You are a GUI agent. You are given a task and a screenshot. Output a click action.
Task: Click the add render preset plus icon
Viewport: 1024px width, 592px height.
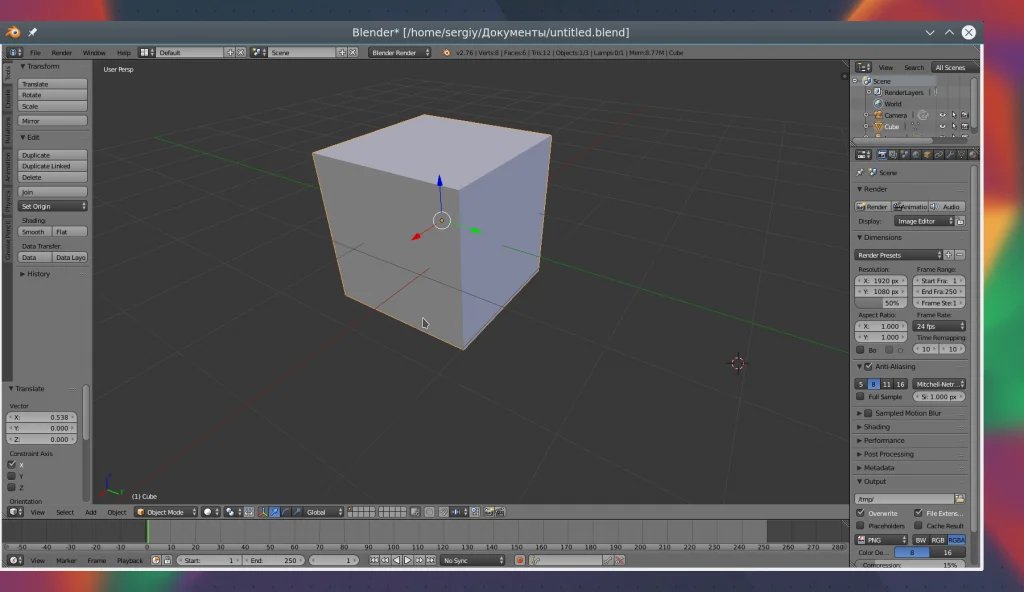tap(949, 255)
